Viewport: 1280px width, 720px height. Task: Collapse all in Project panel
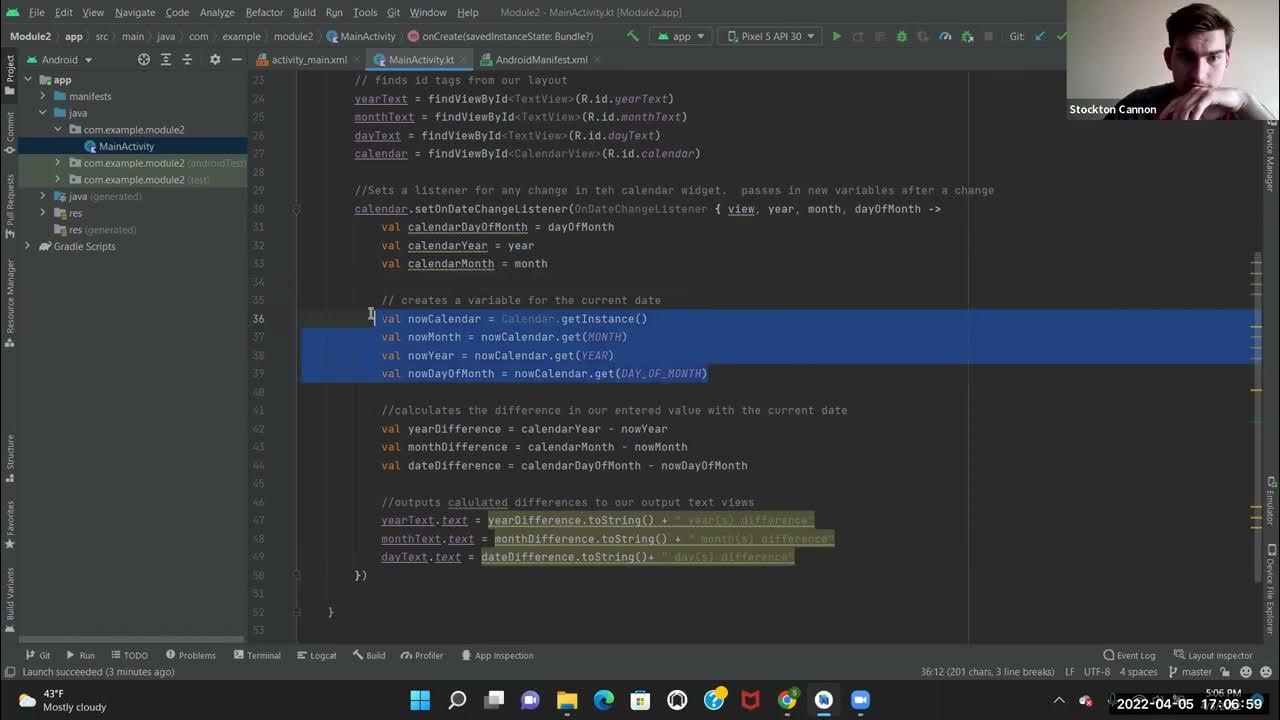pyautogui.click(x=189, y=60)
